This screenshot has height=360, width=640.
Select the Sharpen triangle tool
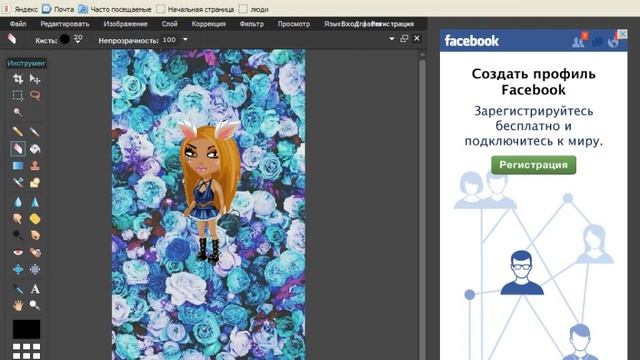(x=35, y=202)
